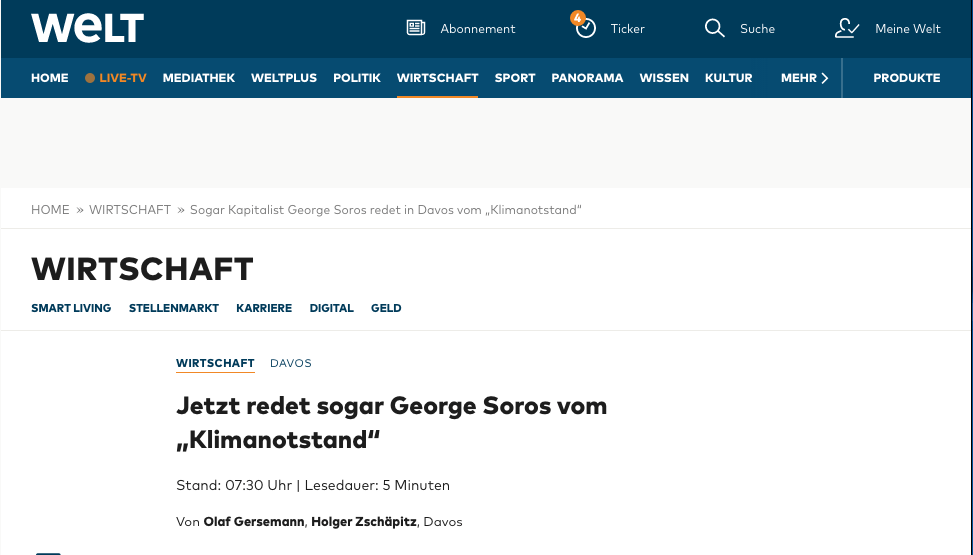The image size is (973, 555).
Task: Select the SMART LIVING sub-section
Action: tap(71, 308)
